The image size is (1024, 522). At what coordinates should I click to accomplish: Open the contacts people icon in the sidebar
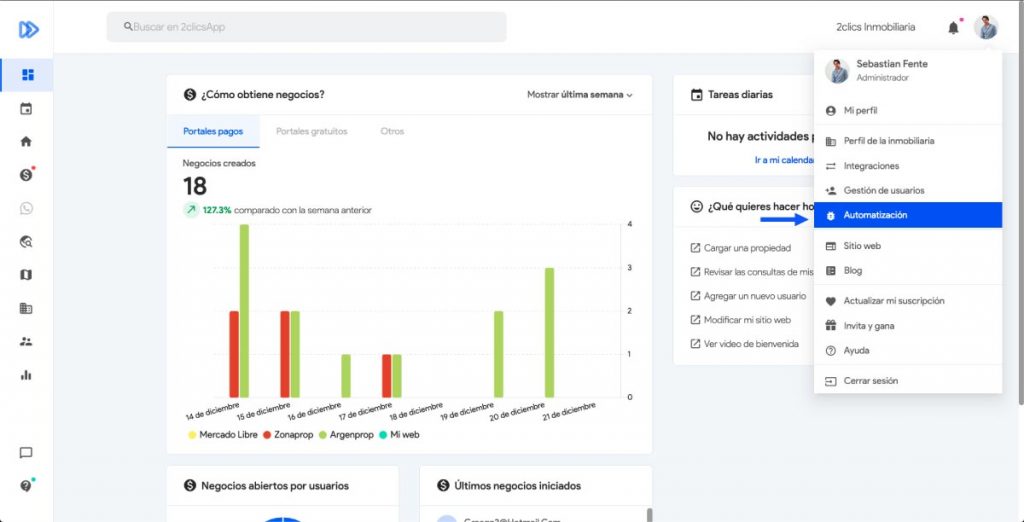pos(26,342)
